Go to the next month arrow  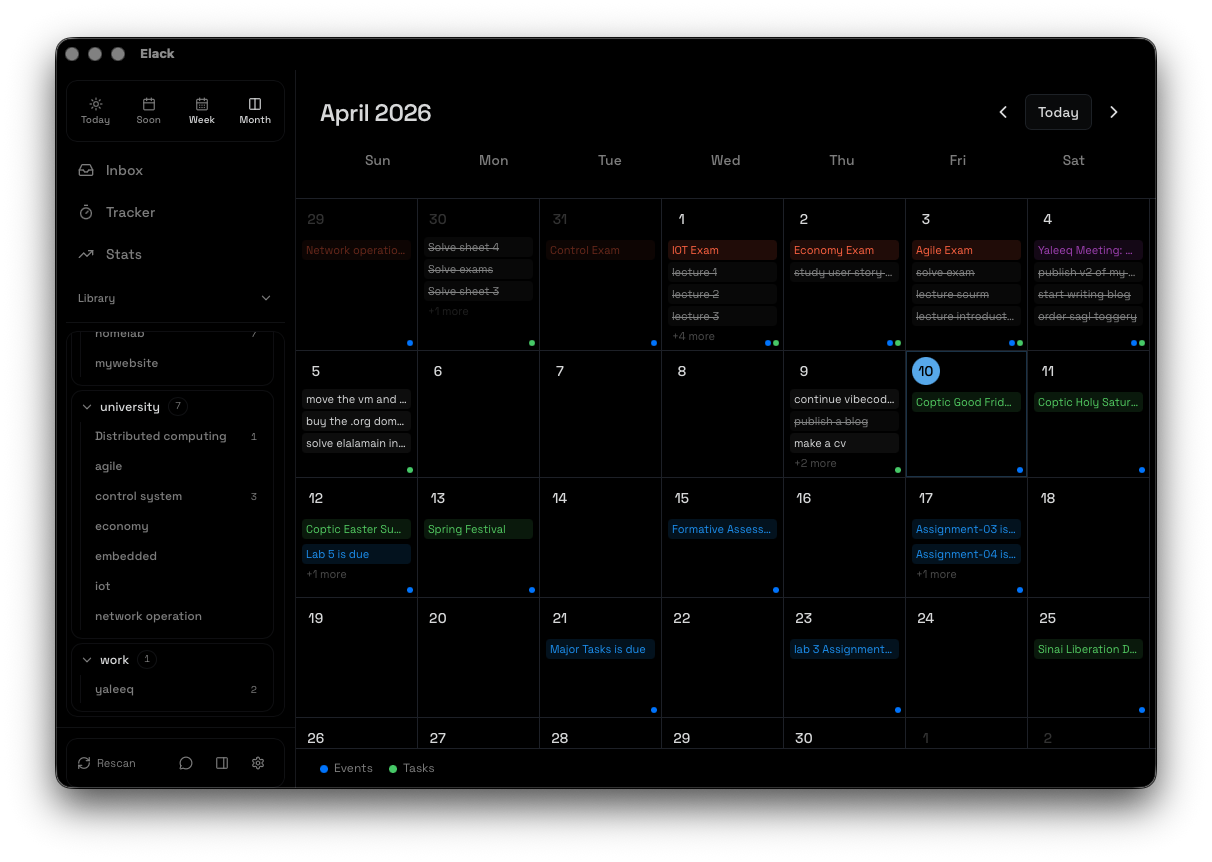[1114, 112]
